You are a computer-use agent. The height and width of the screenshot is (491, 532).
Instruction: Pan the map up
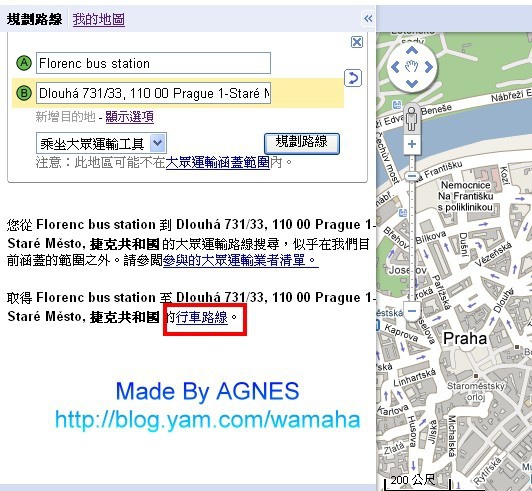coord(412,51)
